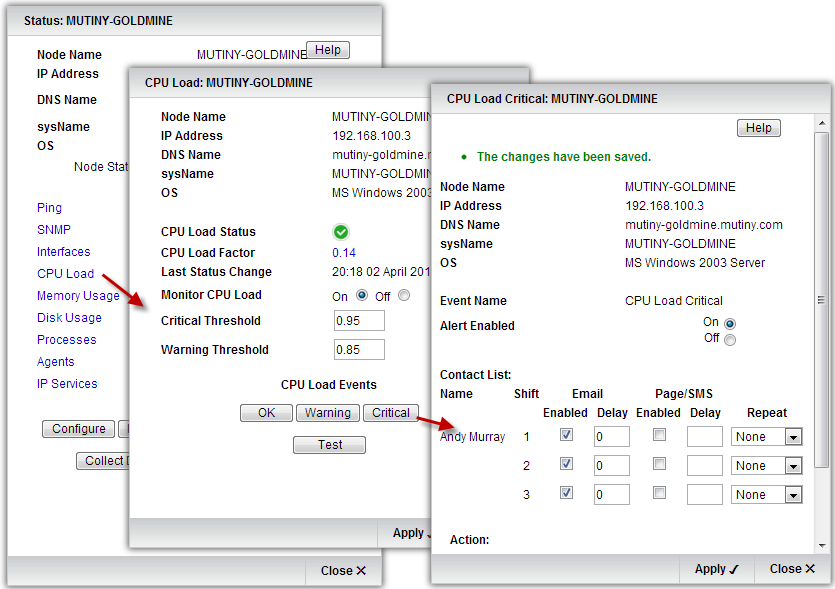Toggle Email Enabled checkbox for shift 1
The width and height of the screenshot is (835, 589).
tap(567, 435)
